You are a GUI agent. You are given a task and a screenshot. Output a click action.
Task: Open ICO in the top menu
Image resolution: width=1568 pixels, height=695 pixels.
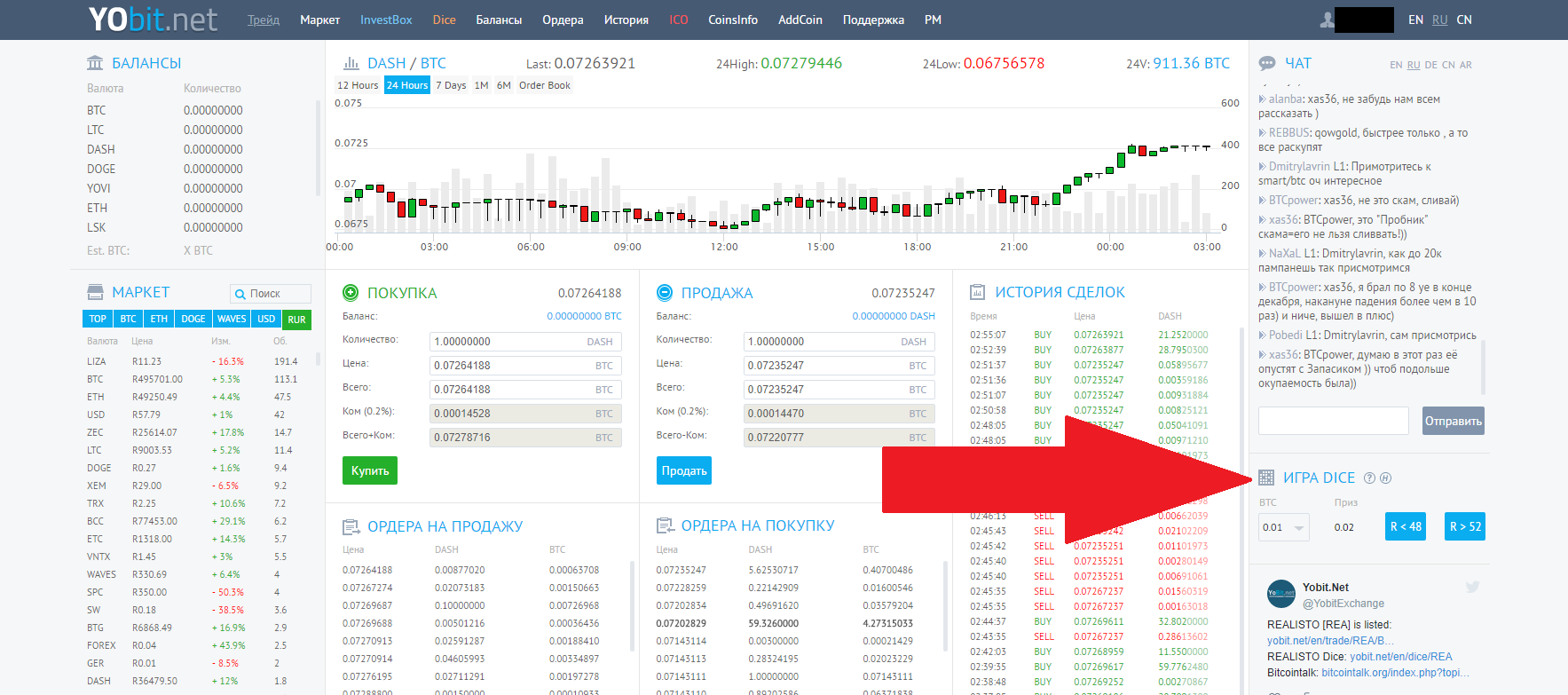point(678,20)
